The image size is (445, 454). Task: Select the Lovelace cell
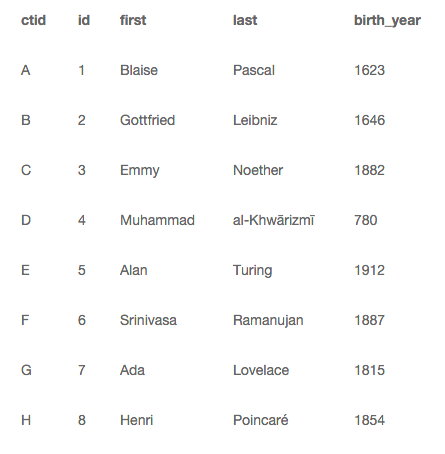click(x=261, y=370)
